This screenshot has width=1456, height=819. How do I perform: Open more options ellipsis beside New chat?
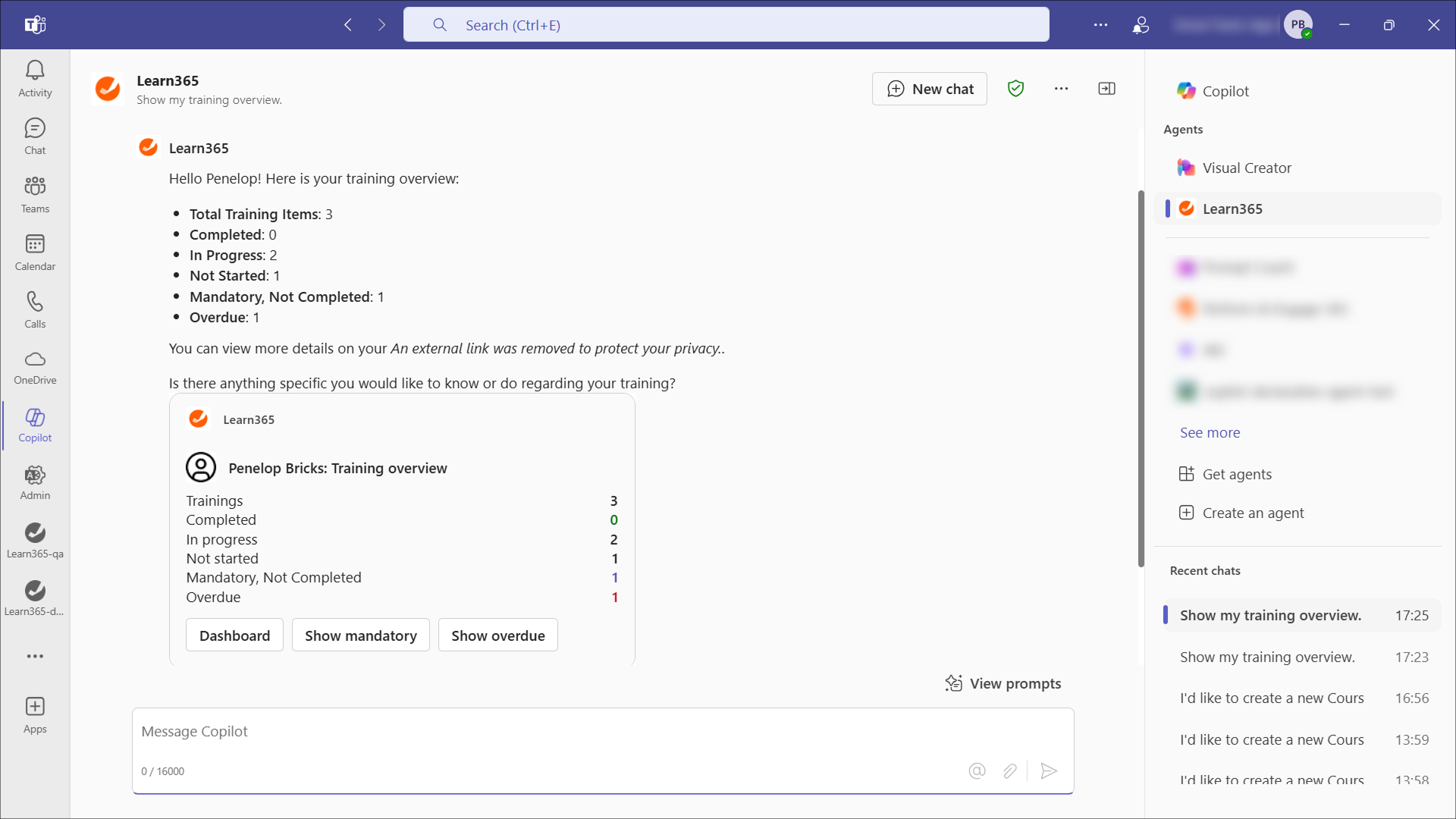tap(1061, 89)
